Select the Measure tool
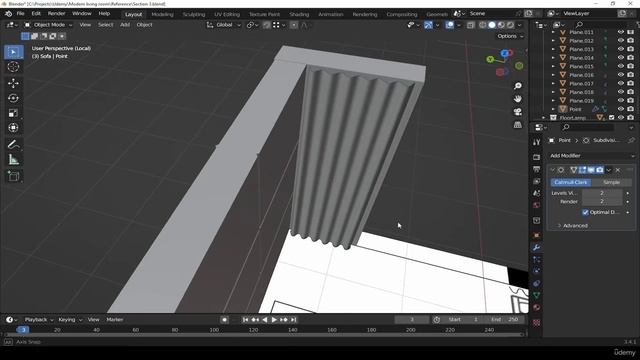This screenshot has width=640, height=360. (13, 160)
